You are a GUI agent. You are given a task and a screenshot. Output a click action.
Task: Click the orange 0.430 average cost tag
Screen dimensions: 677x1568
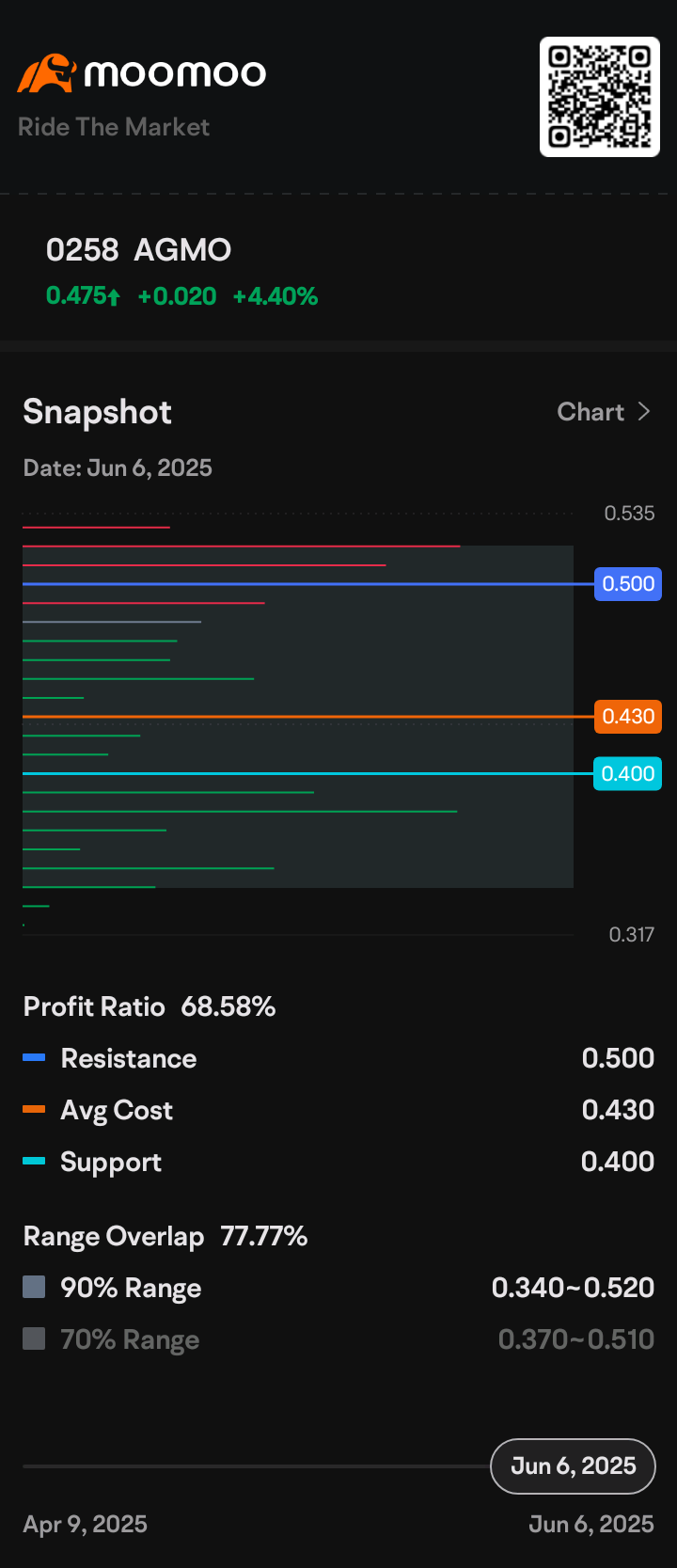tap(628, 717)
